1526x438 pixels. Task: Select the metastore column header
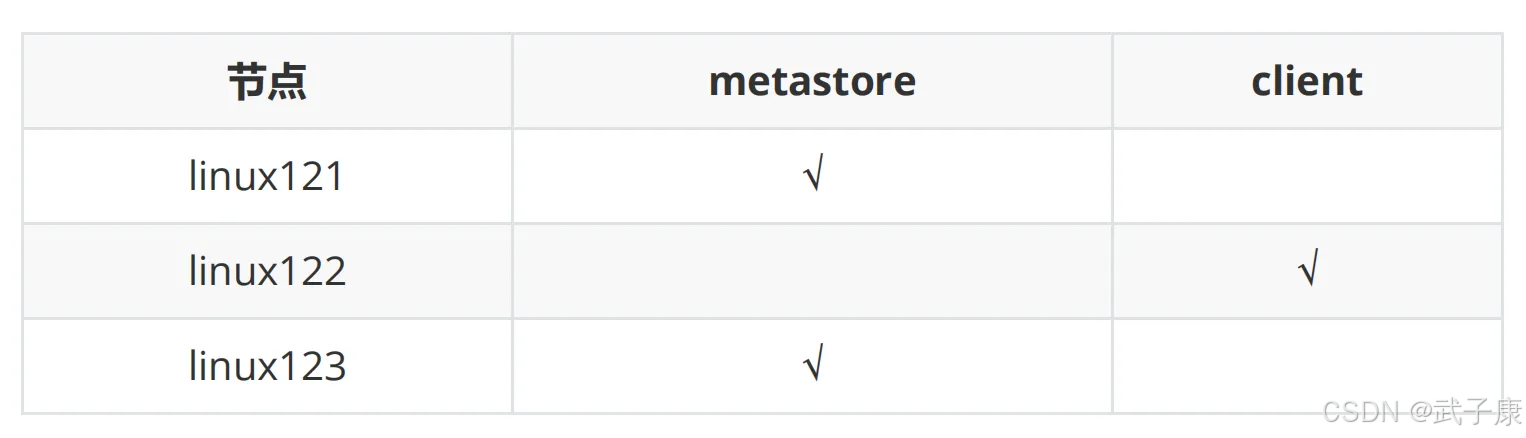click(x=812, y=81)
